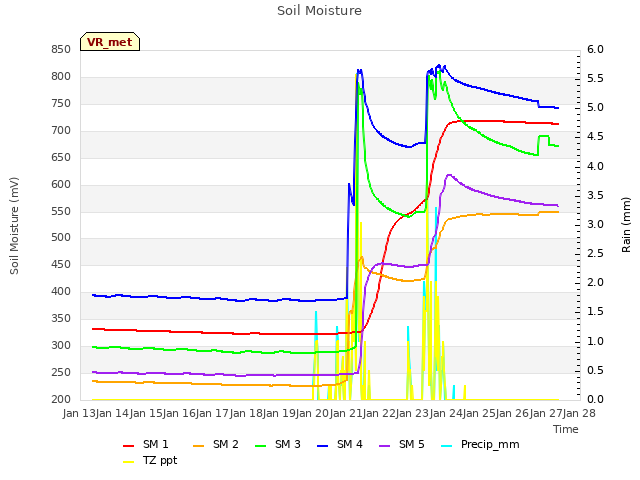The width and height of the screenshot is (640, 480).
Task: Click purple SM 5 legend color marker
Action: [x=384, y=446]
